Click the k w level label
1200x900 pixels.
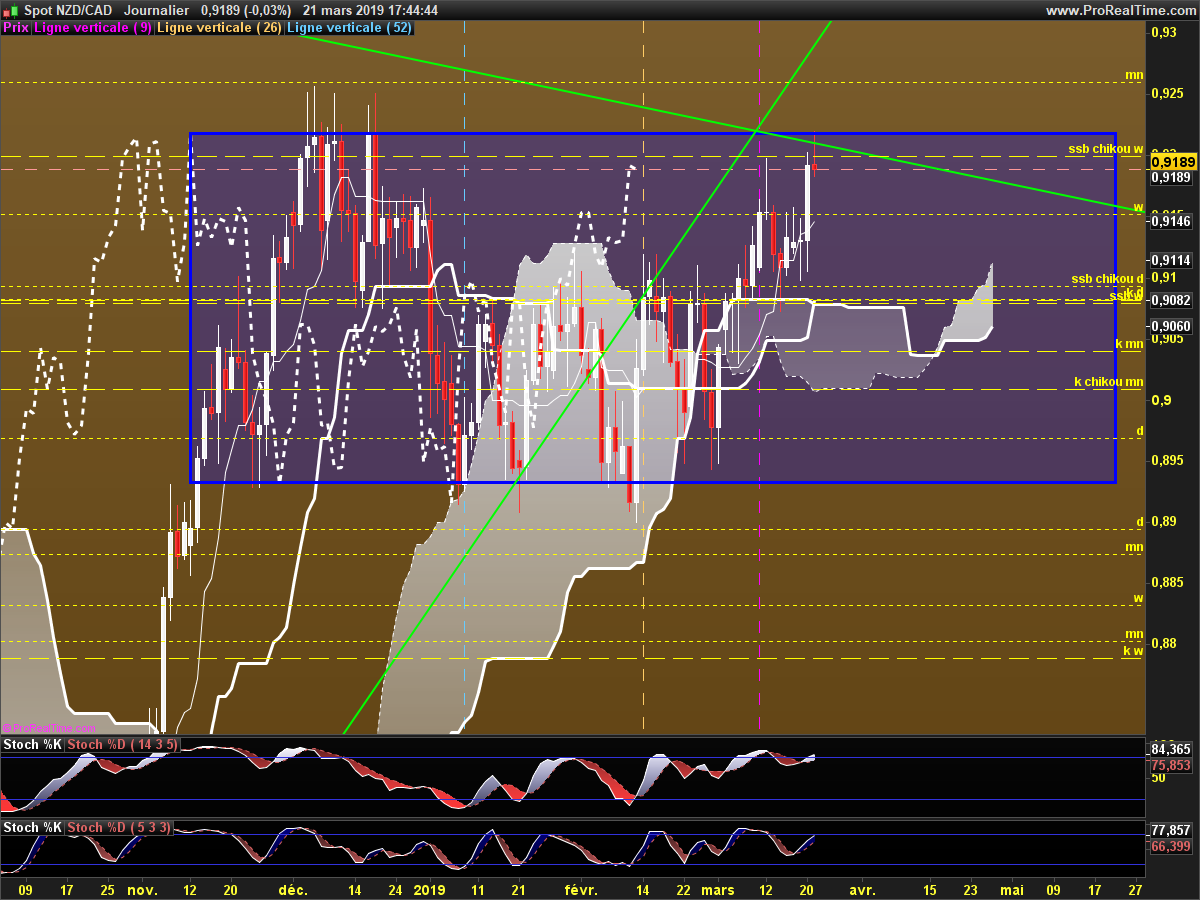pos(1133,651)
